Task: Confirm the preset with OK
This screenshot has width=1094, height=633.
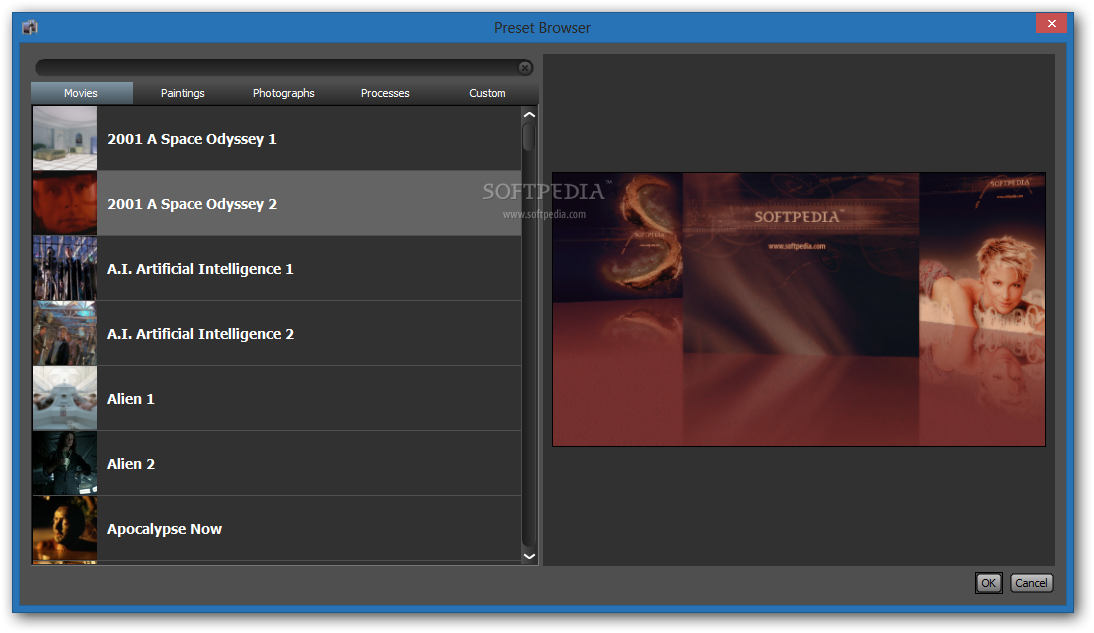Action: [x=989, y=583]
